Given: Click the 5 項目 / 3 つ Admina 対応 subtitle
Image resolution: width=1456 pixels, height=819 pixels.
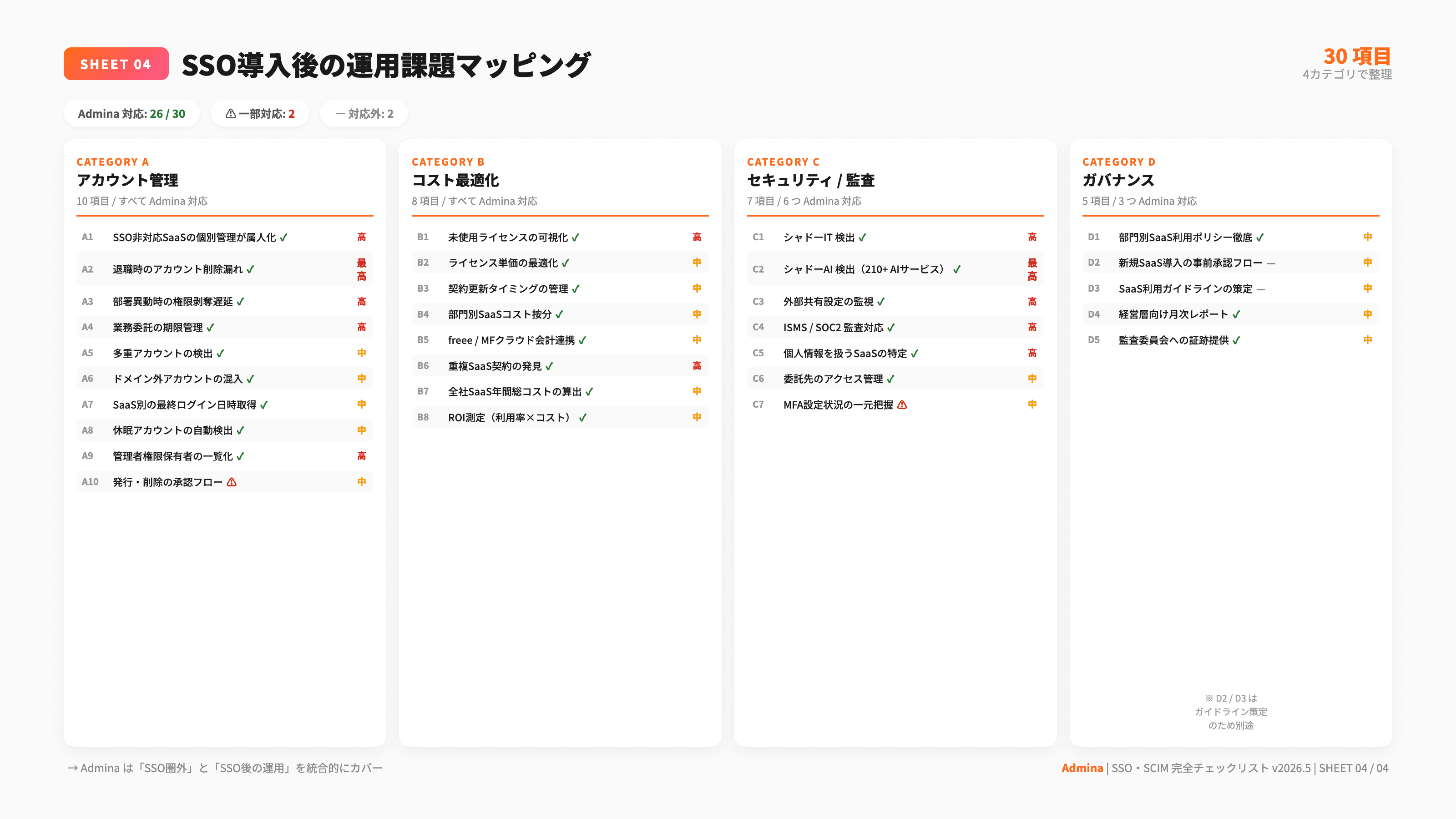Looking at the screenshot, I should pyautogui.click(x=1139, y=201).
